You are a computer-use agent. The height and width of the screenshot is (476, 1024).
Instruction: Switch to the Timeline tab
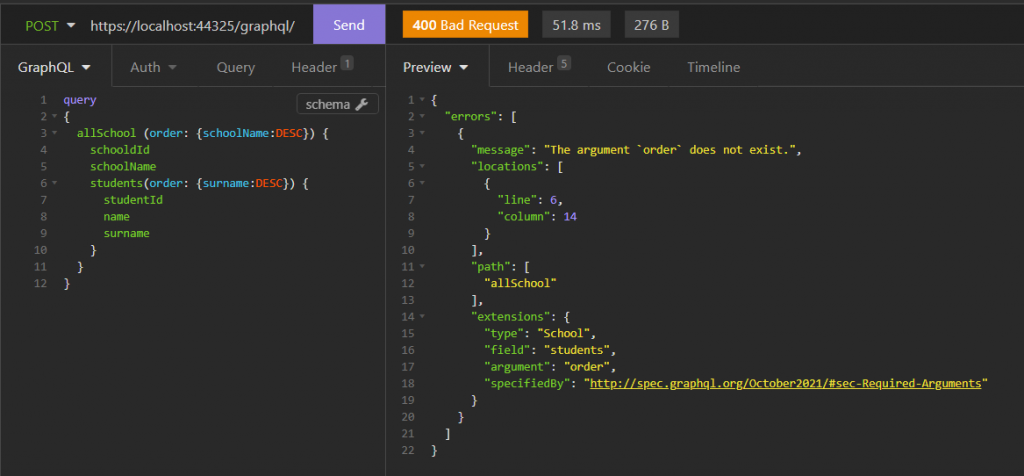[713, 68]
